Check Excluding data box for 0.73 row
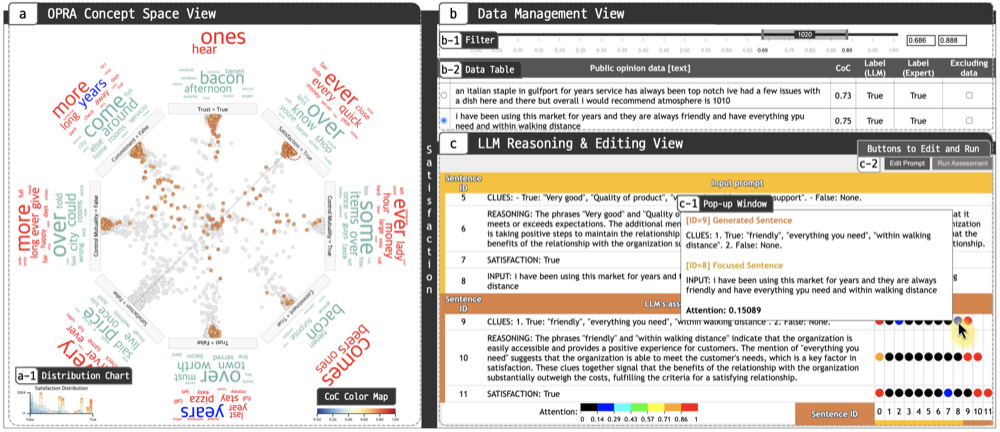This screenshot has height=432, width=1000. click(x=969, y=94)
